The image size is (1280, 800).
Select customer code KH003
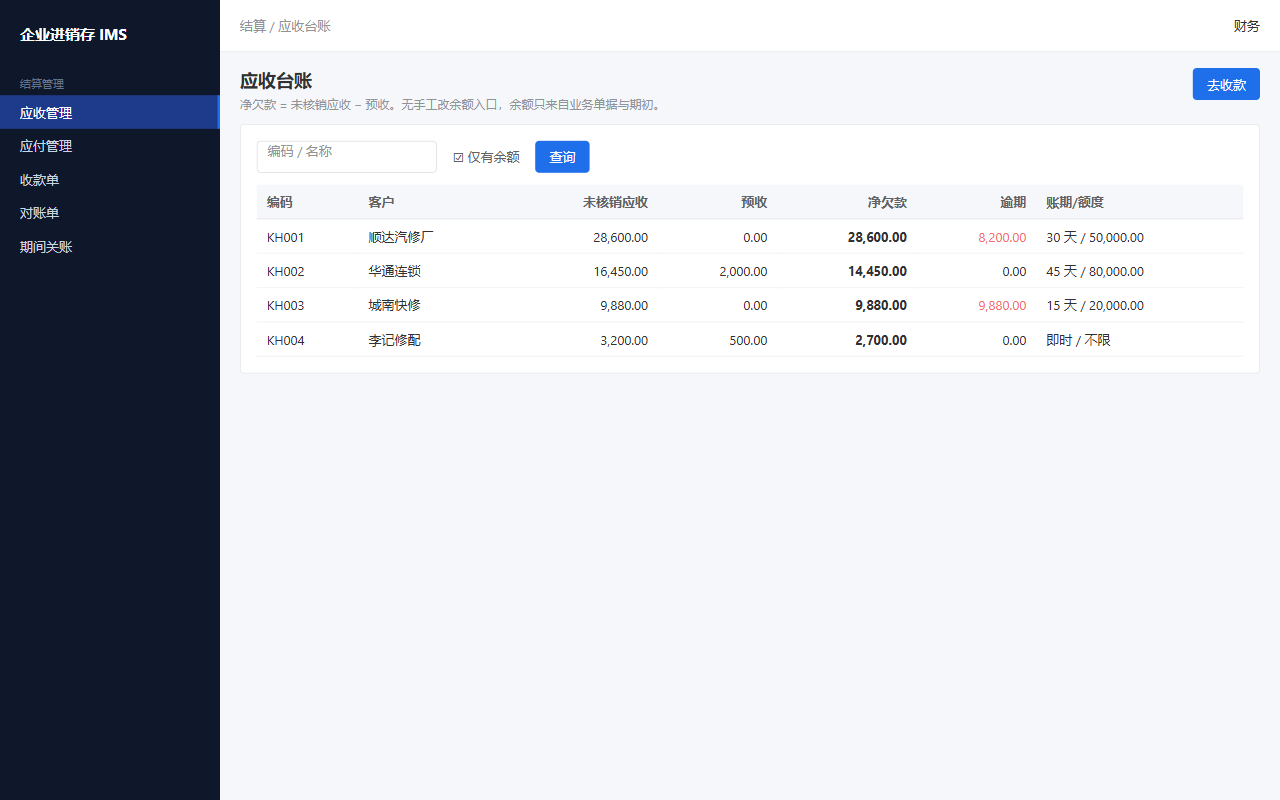coord(285,306)
